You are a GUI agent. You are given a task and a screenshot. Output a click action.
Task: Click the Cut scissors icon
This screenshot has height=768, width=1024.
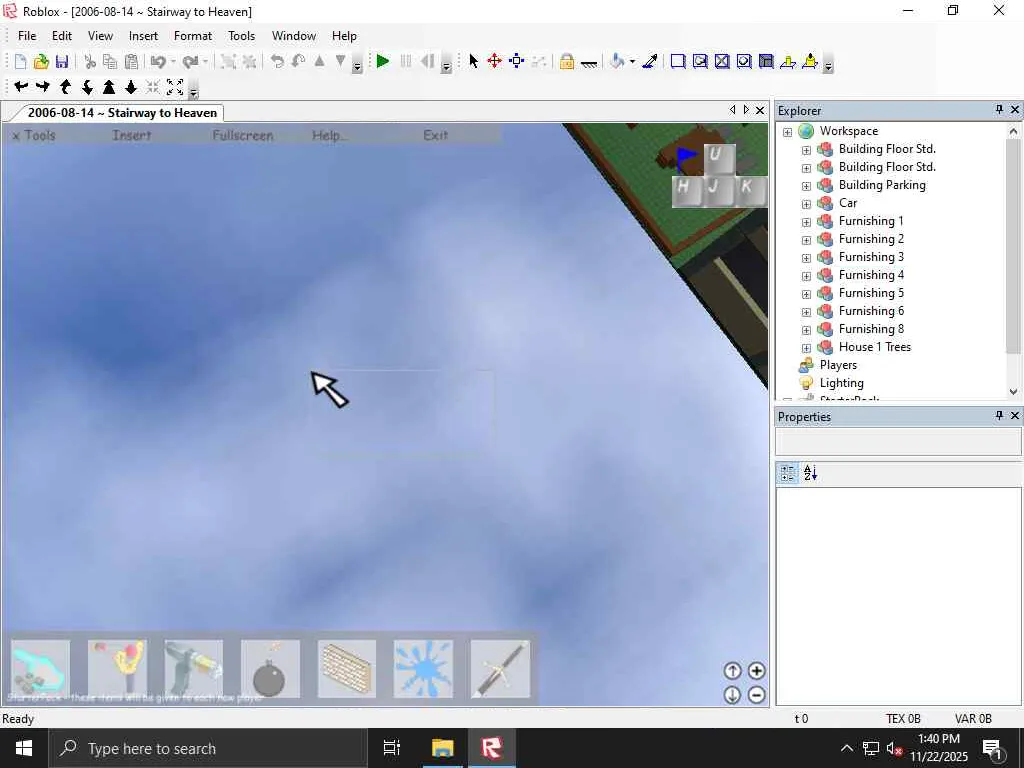coord(90,61)
